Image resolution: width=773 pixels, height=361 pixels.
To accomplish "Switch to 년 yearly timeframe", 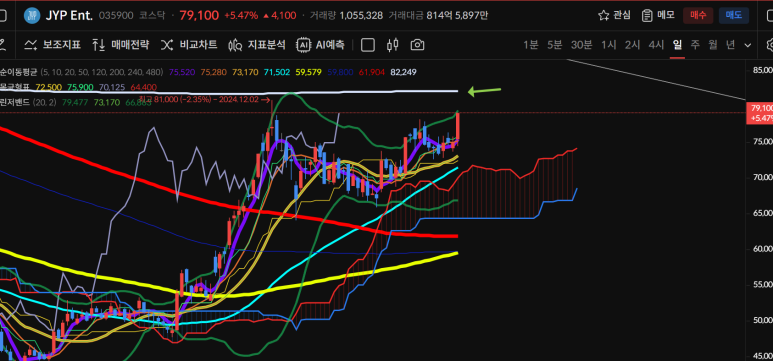I will tap(731, 45).
